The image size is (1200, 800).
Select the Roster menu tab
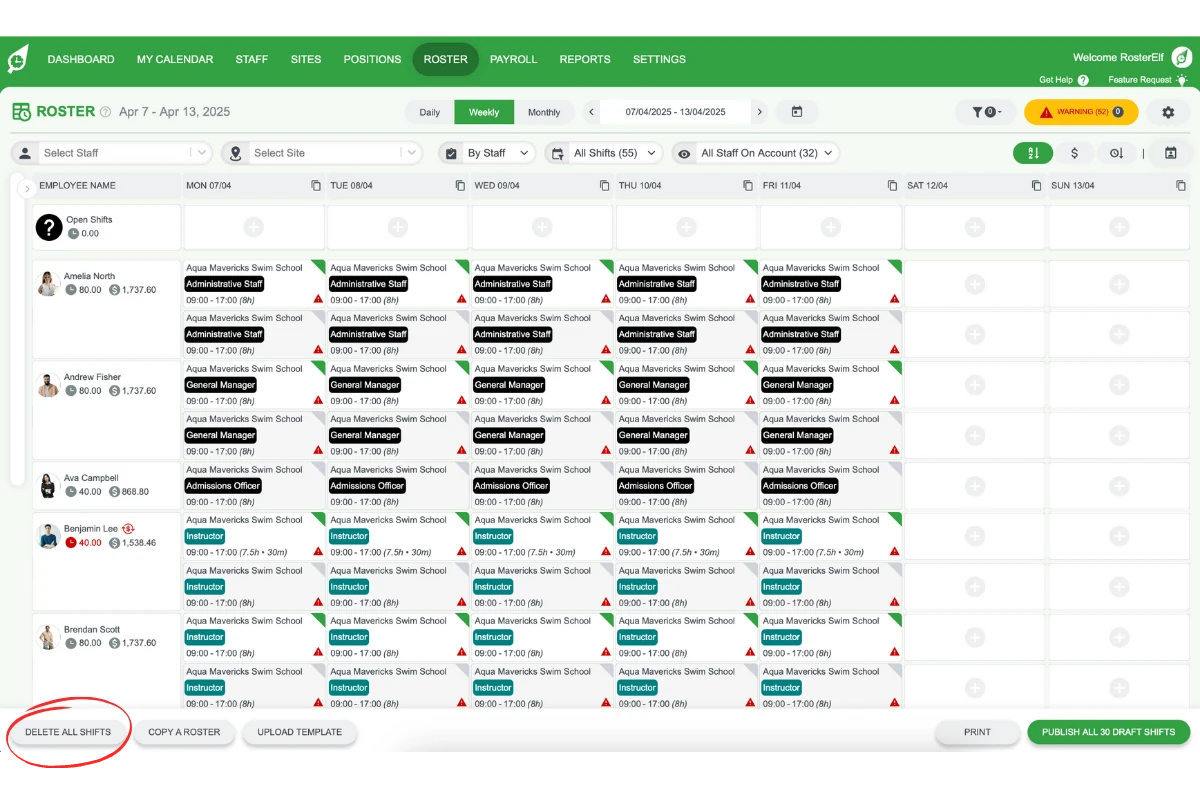(445, 59)
